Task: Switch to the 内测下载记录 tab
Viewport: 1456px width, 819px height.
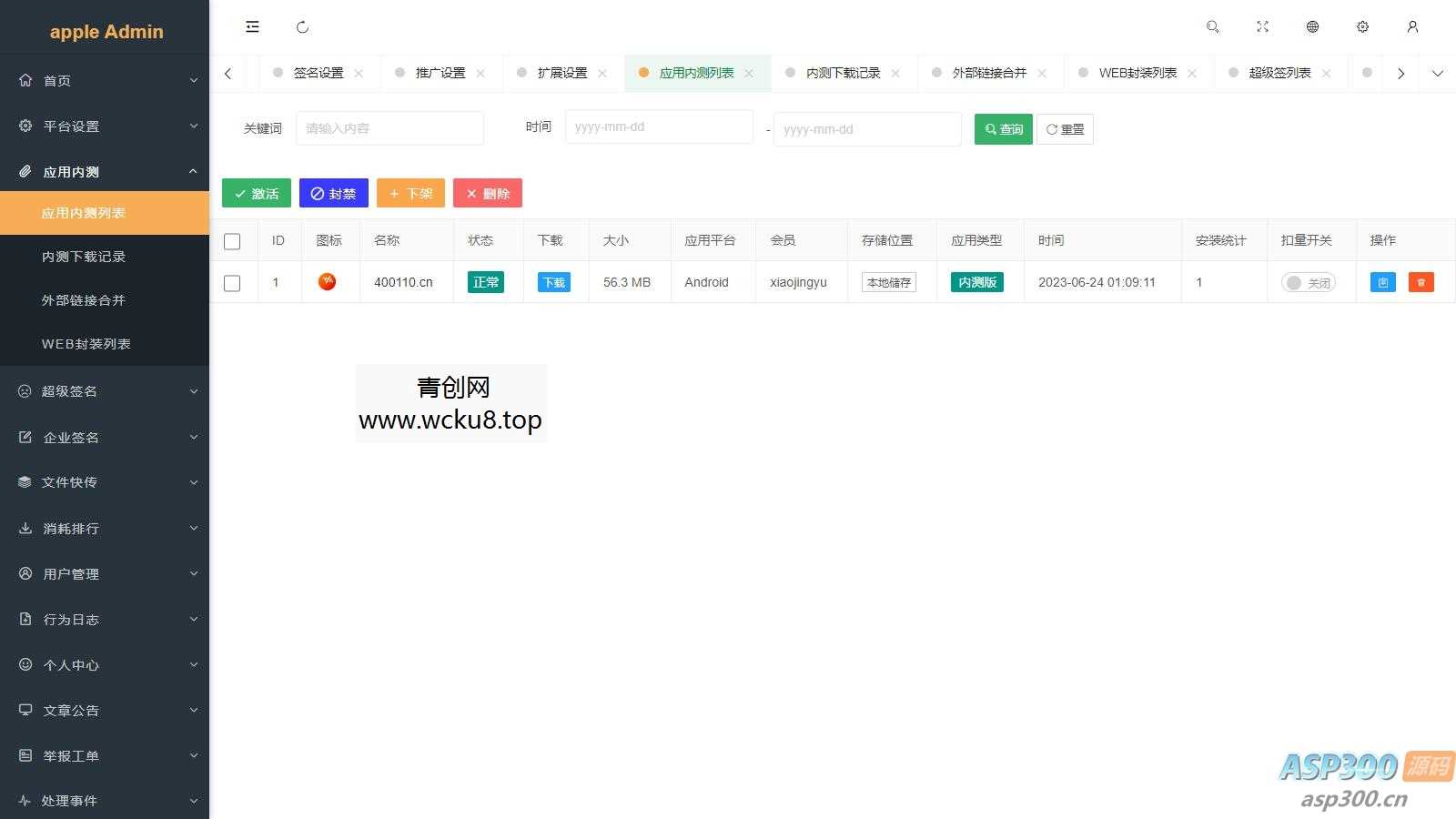Action: (844, 73)
